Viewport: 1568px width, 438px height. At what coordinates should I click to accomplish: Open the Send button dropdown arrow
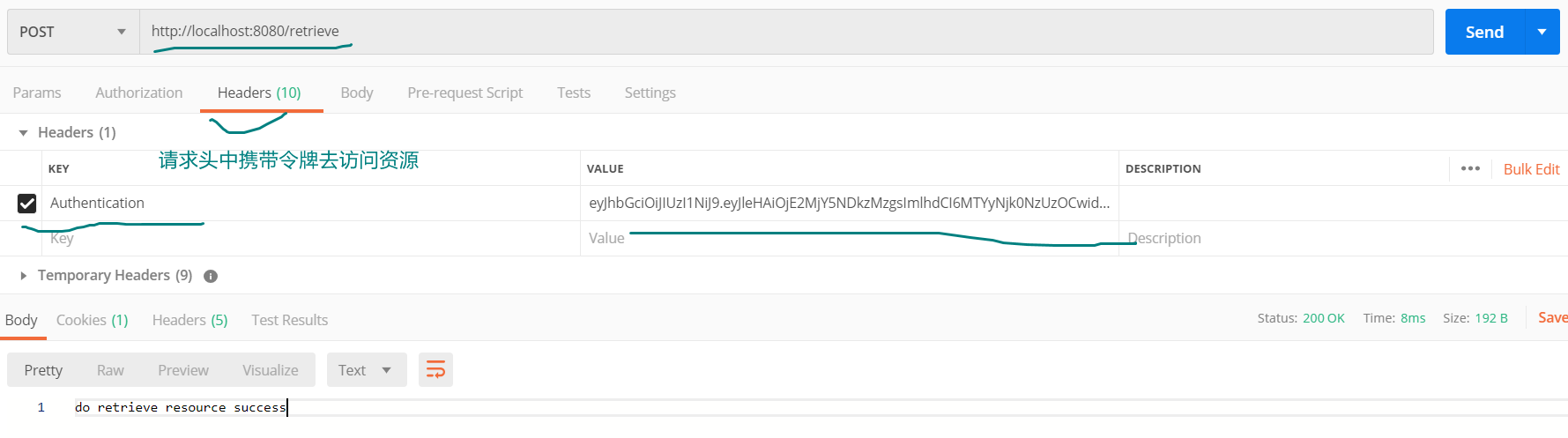pos(1542,32)
